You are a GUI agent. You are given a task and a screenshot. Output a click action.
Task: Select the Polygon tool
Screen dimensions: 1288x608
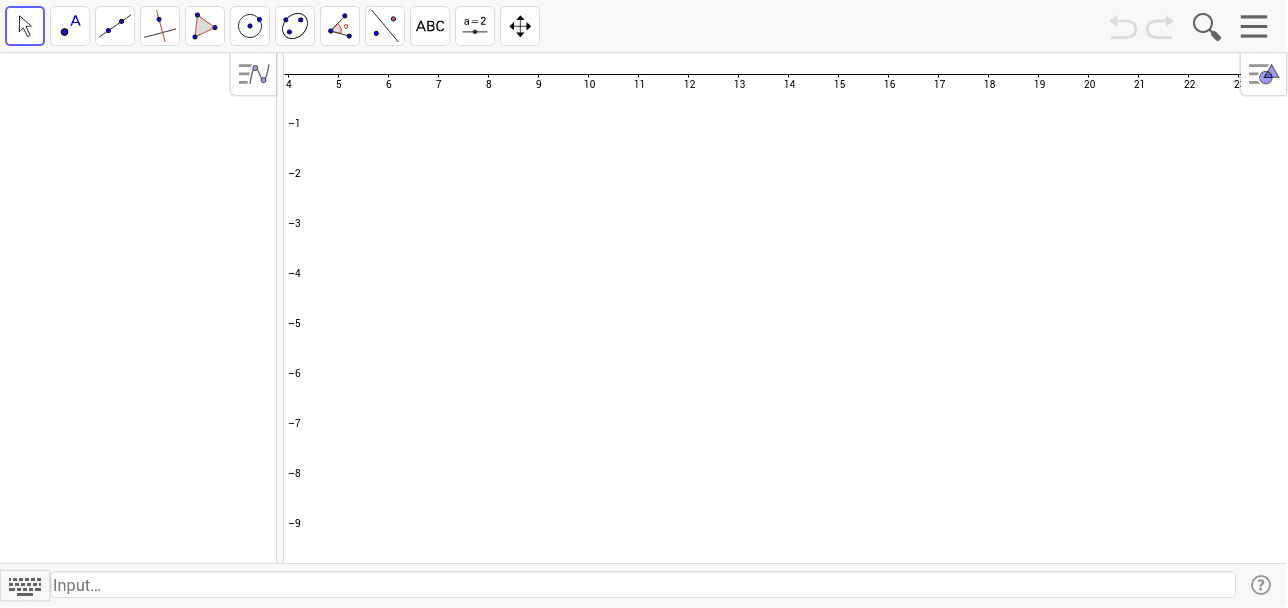pyautogui.click(x=205, y=26)
